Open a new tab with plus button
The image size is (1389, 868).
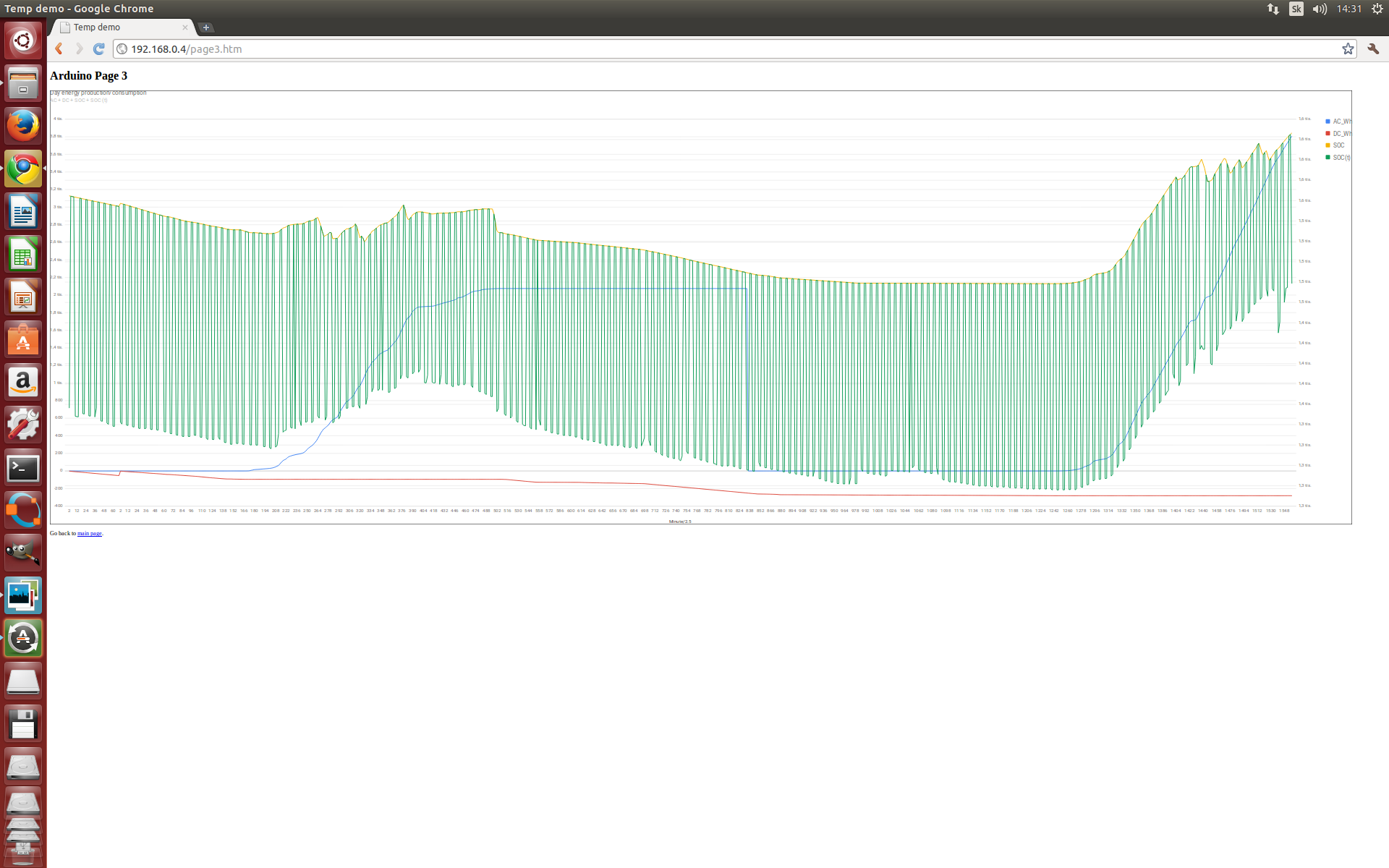[x=206, y=27]
